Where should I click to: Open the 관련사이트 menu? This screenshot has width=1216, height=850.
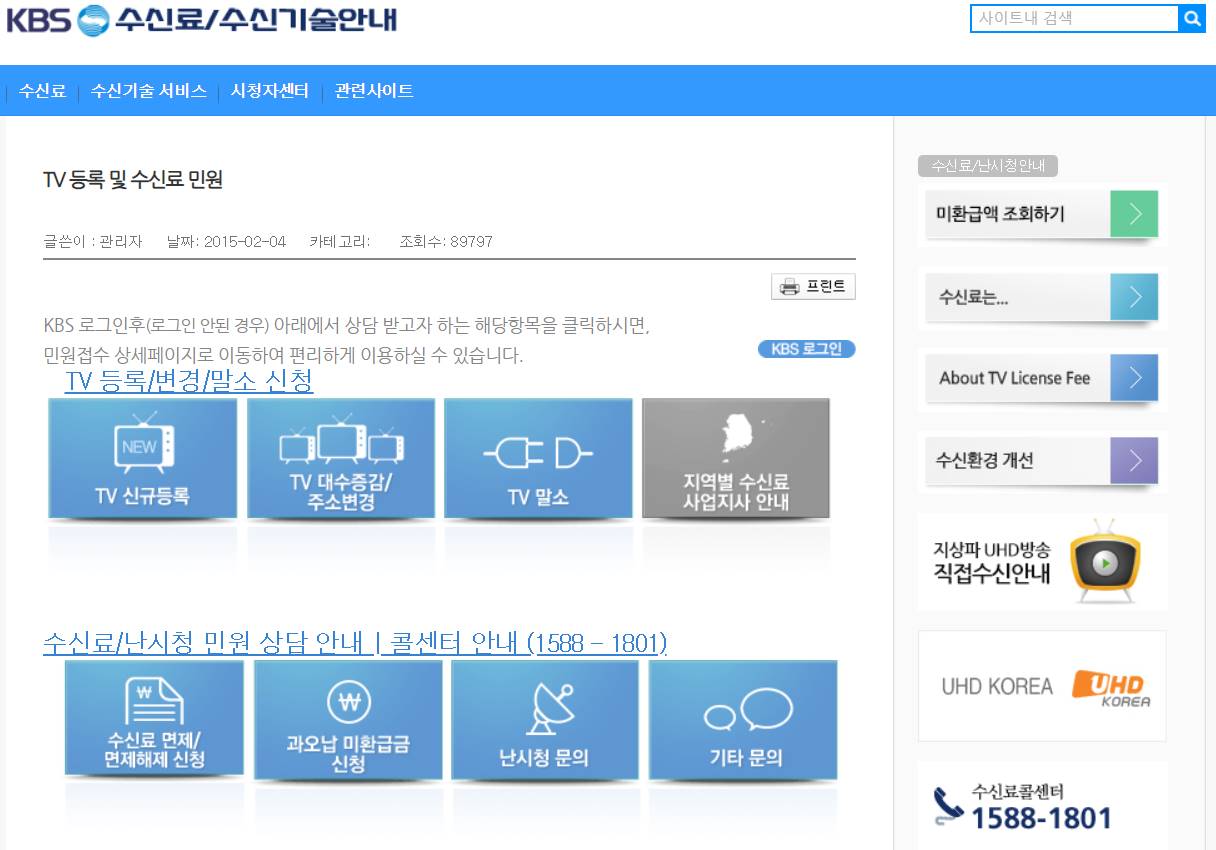coord(374,91)
